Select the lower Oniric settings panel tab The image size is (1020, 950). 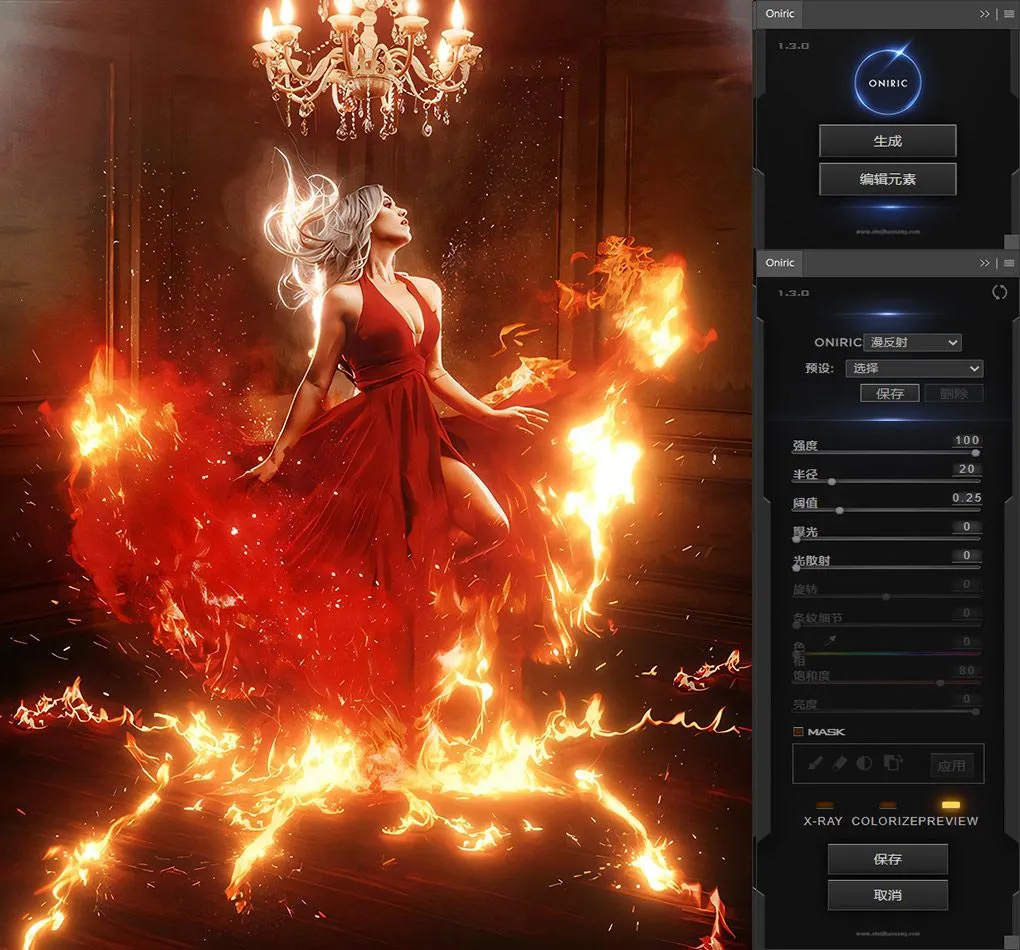[x=780, y=263]
